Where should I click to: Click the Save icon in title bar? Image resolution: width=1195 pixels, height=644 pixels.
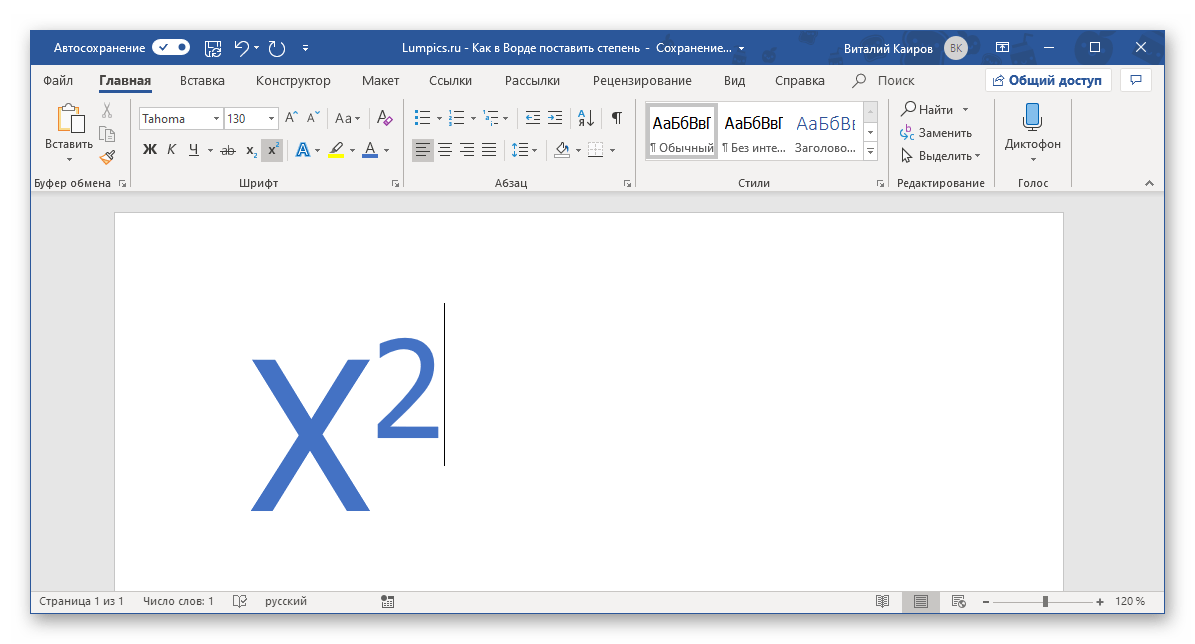[x=212, y=47]
